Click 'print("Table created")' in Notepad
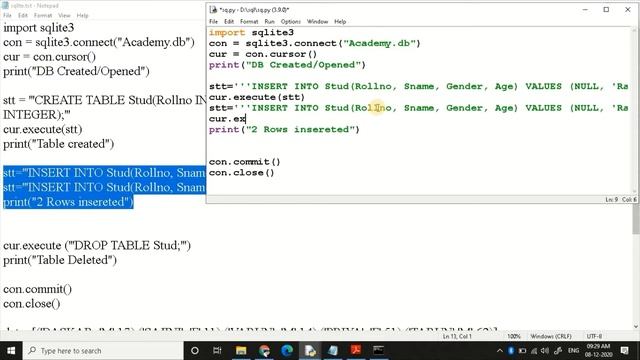The width and height of the screenshot is (640, 360). pyautogui.click(x=58, y=144)
